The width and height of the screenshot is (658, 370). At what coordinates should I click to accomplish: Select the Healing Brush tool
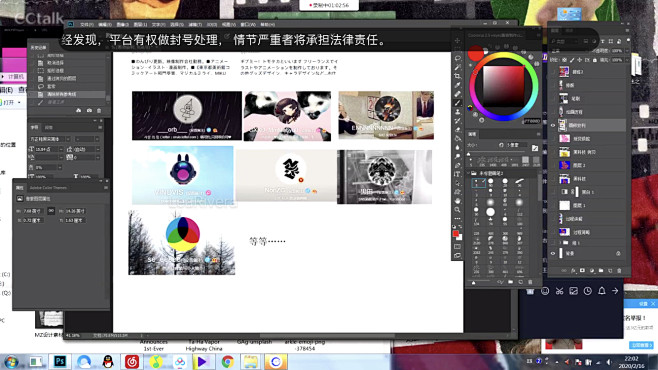(457, 94)
